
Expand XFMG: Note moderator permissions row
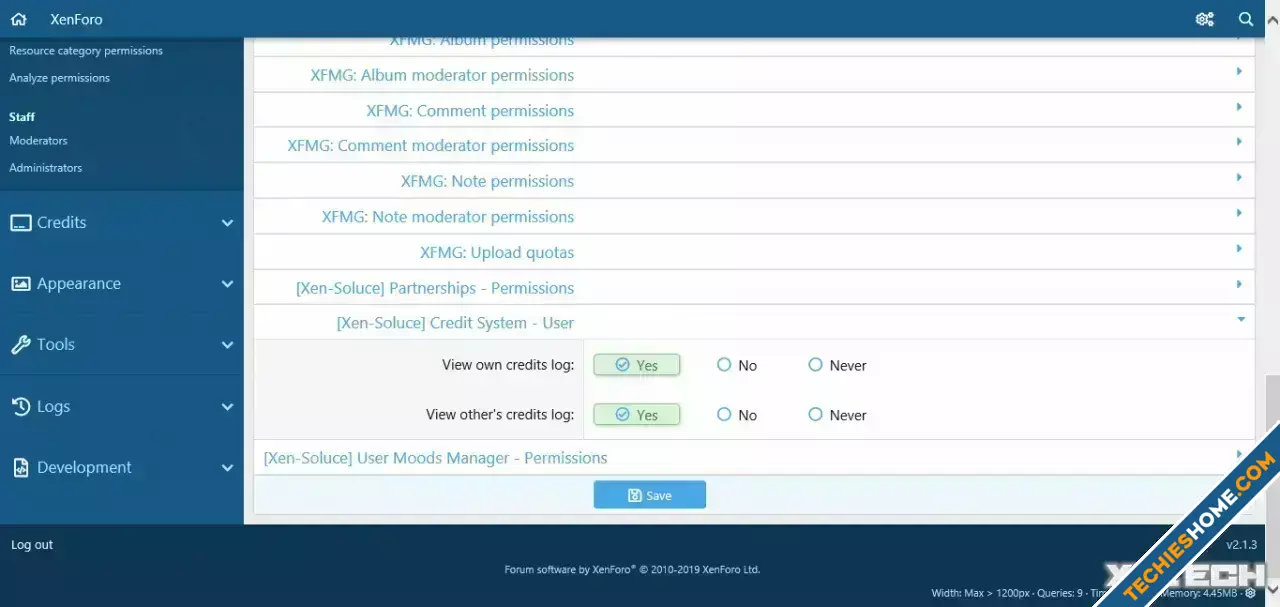pyautogui.click(x=754, y=216)
